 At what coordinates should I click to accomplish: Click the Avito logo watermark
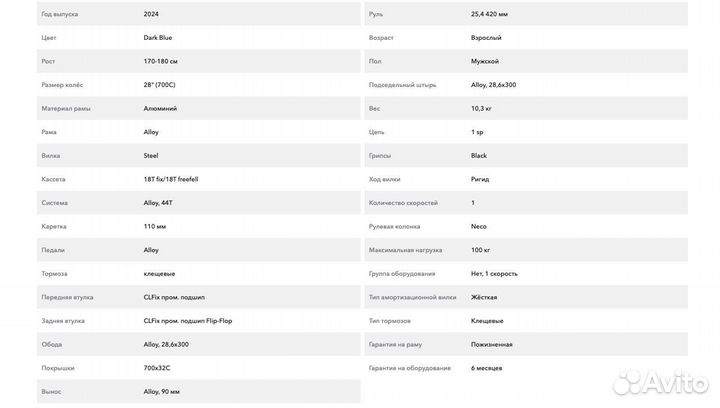(659, 381)
